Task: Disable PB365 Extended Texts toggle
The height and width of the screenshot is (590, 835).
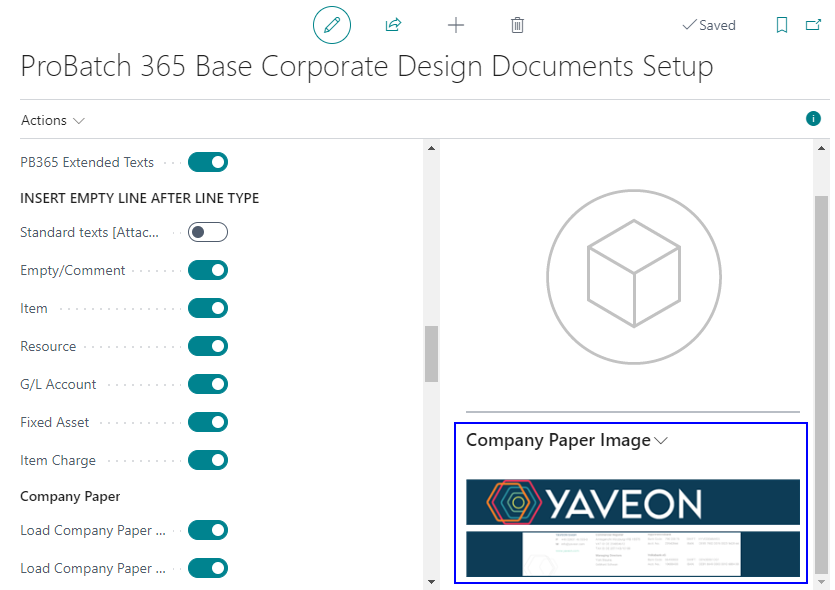Action: pyautogui.click(x=208, y=162)
